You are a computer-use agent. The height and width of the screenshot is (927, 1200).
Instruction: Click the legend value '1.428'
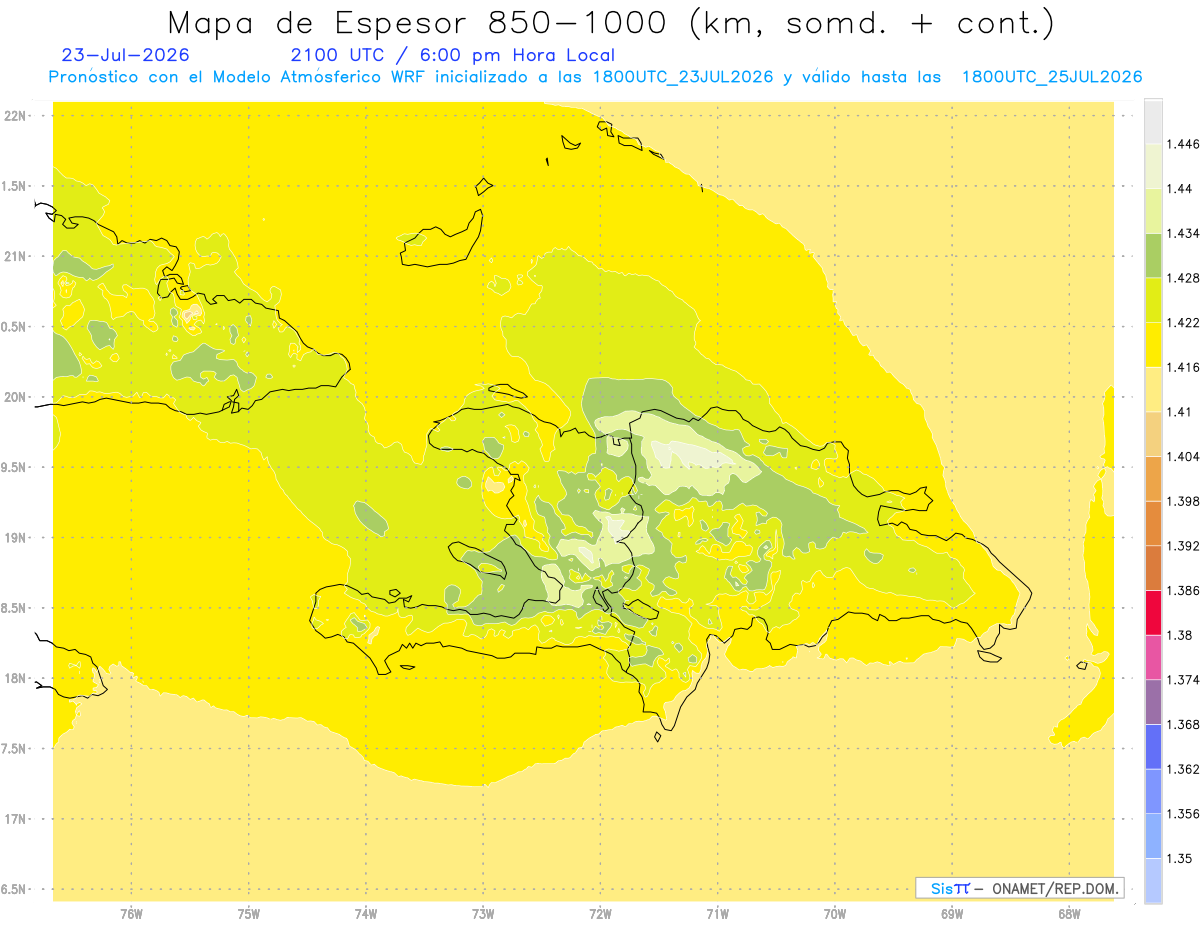coord(1183,278)
